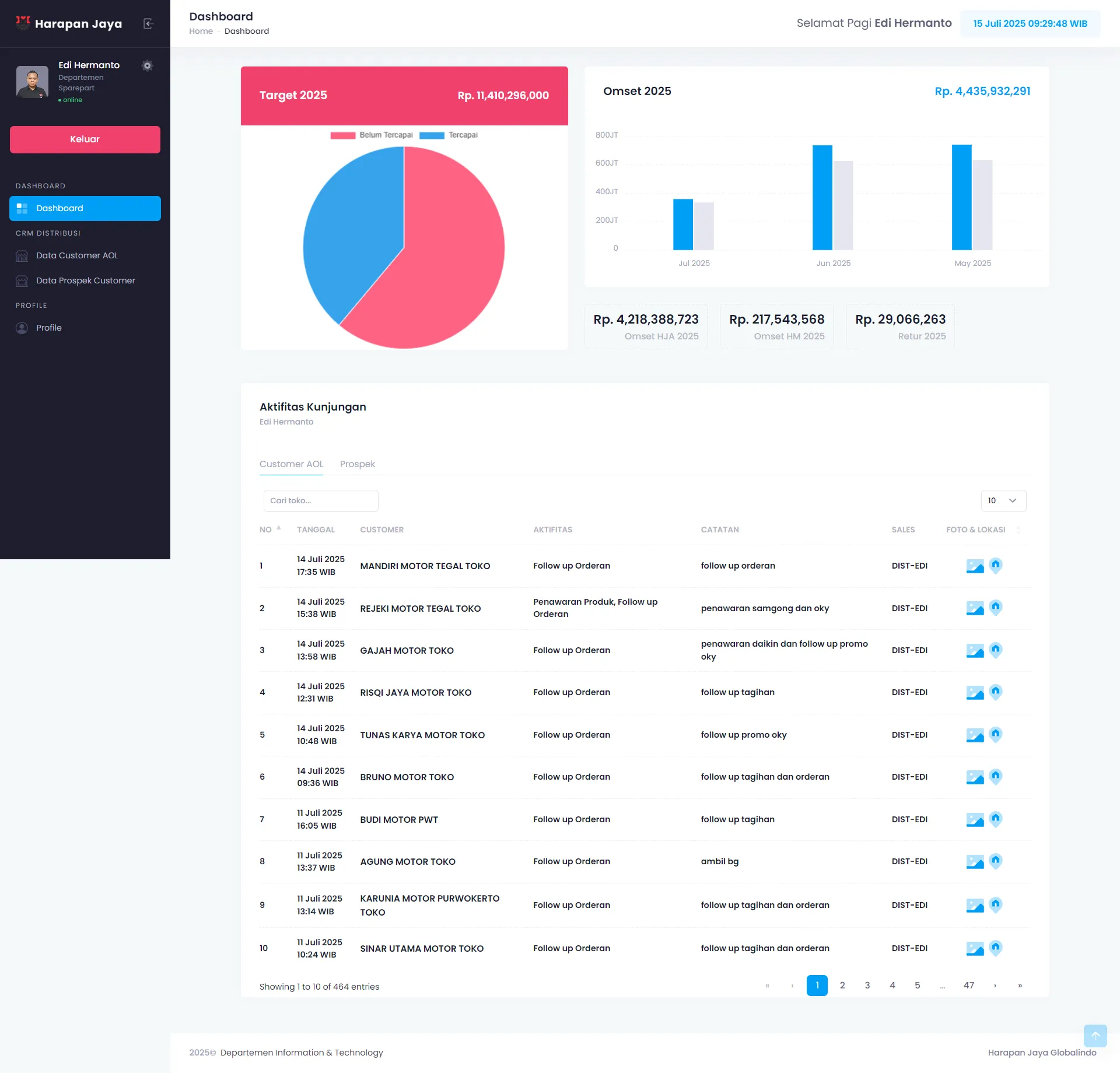Switch to the Prospek tab

pyautogui.click(x=357, y=464)
